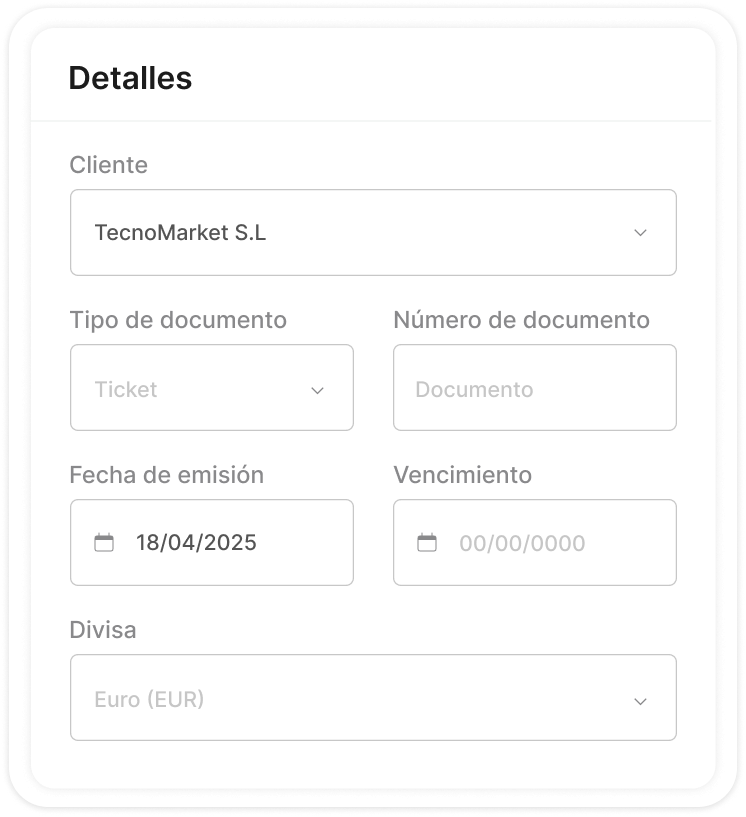Image resolution: width=746 pixels, height=817 pixels.
Task: Open the Divisa currency dropdown
Action: pos(373,698)
